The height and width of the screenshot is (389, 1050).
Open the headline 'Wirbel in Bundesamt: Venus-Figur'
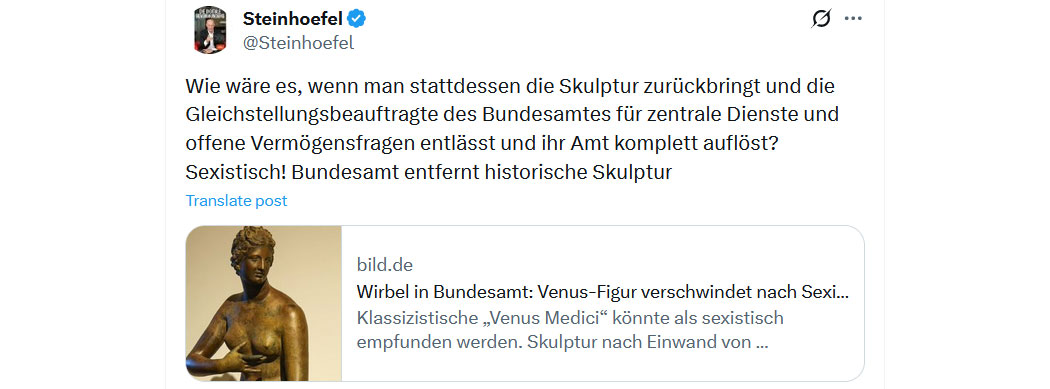pyautogui.click(x=603, y=292)
